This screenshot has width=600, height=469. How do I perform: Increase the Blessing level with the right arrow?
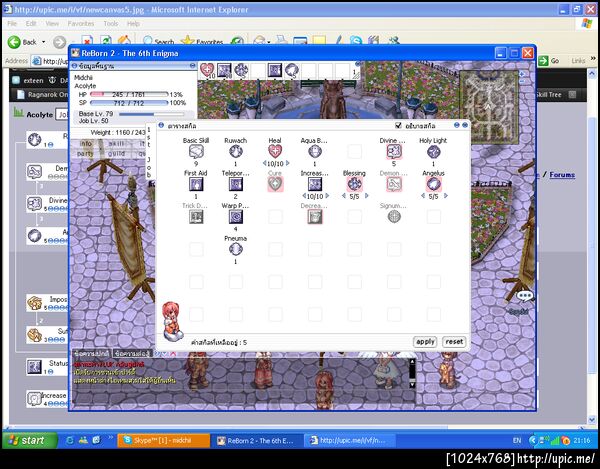pos(367,196)
